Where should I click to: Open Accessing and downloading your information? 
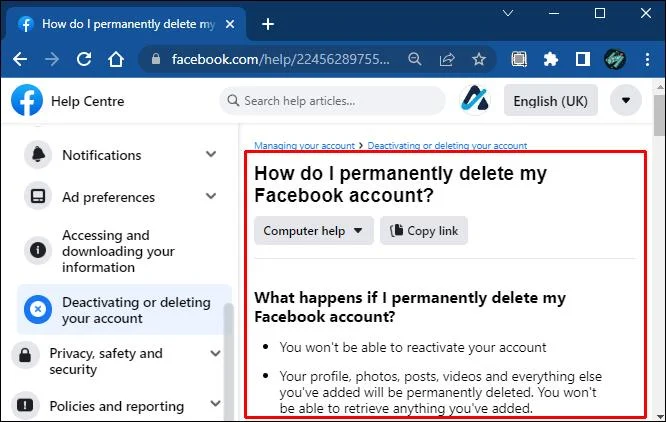(x=119, y=251)
